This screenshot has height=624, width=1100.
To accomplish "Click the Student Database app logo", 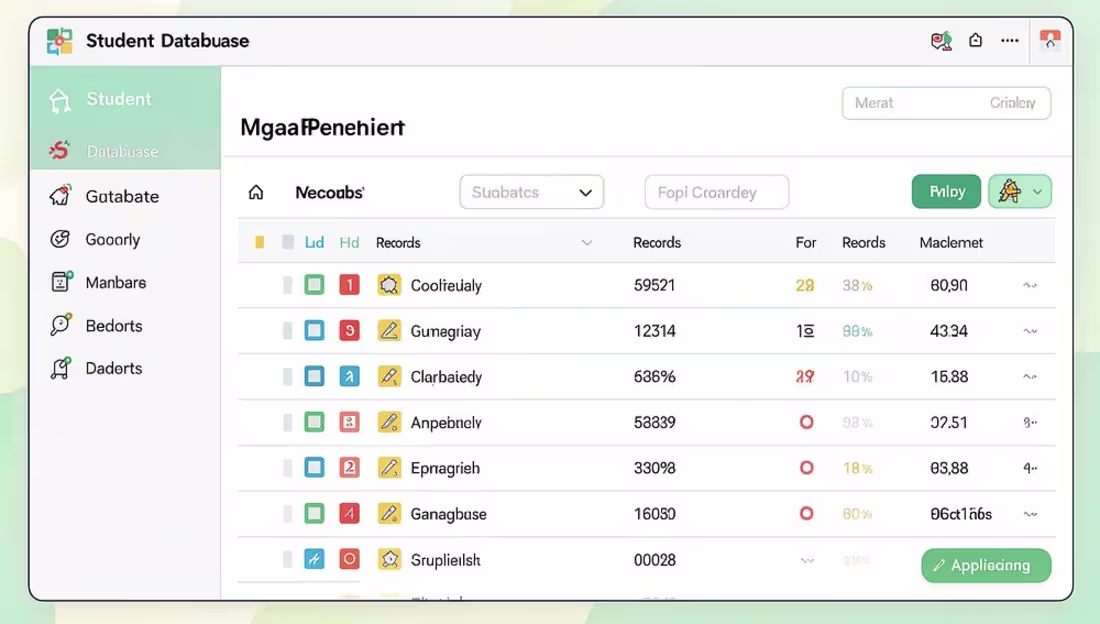I will (60, 41).
